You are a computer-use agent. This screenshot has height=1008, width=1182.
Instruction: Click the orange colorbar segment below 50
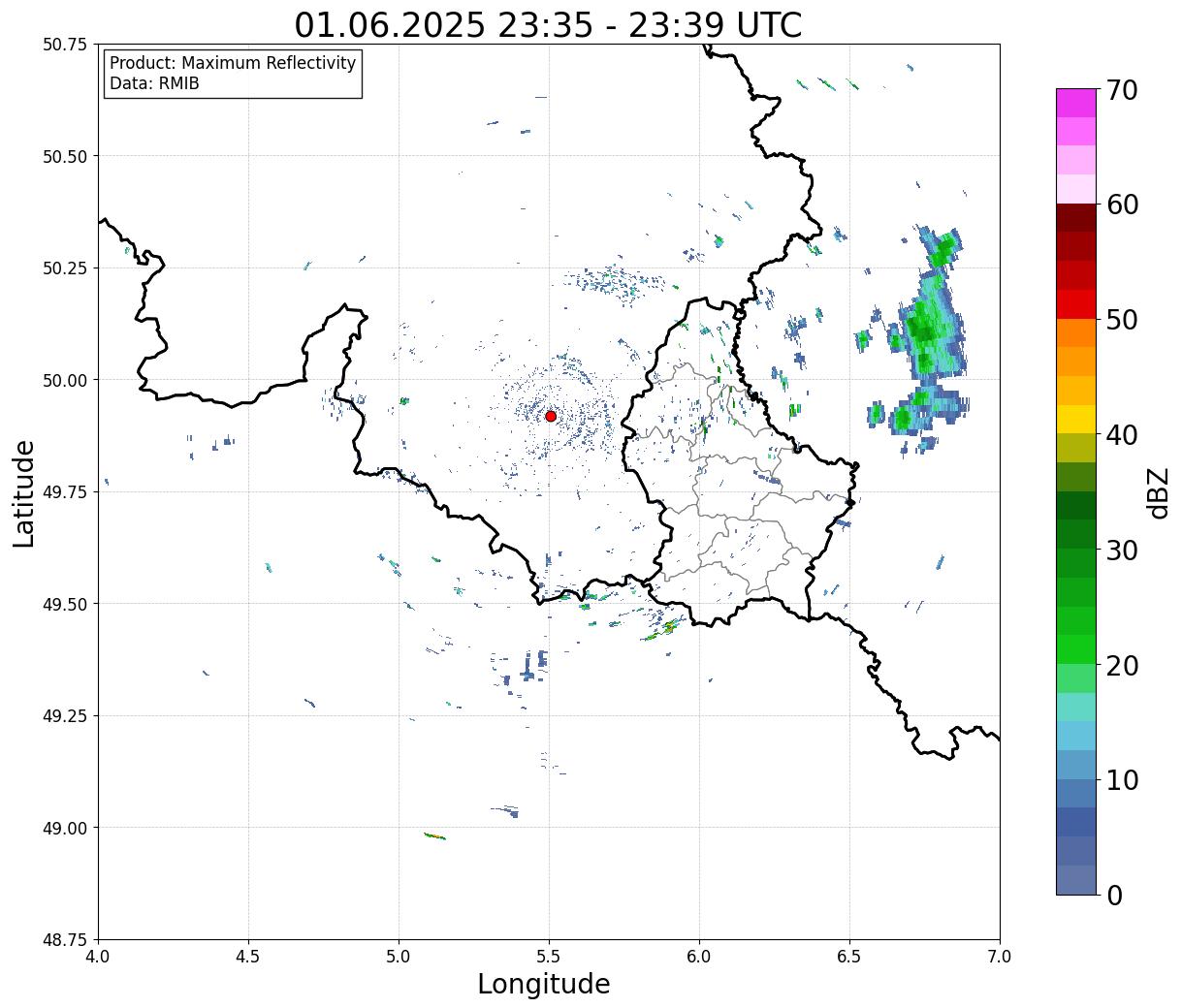coord(1076,333)
